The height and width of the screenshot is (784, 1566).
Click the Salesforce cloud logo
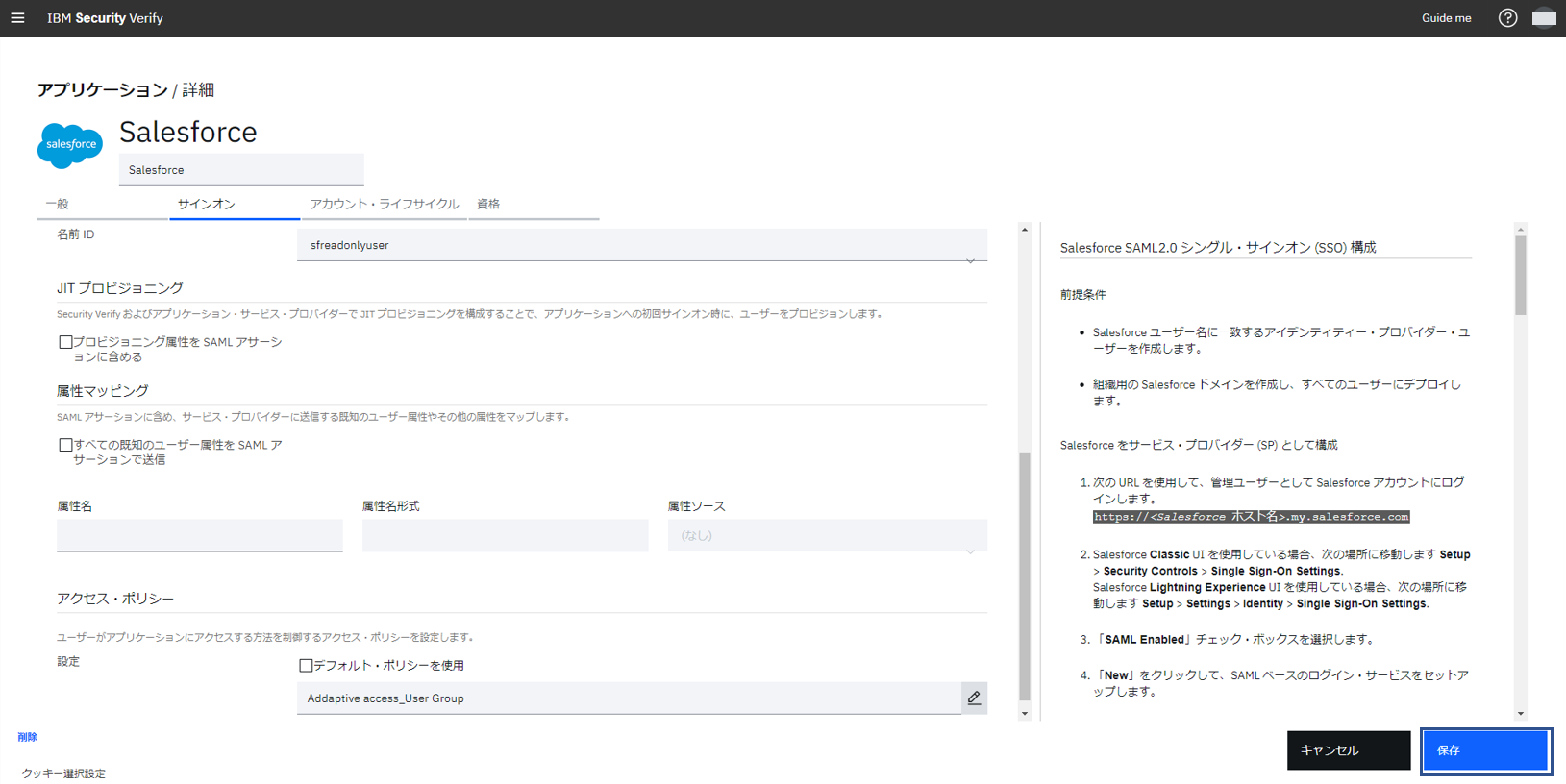click(x=70, y=145)
